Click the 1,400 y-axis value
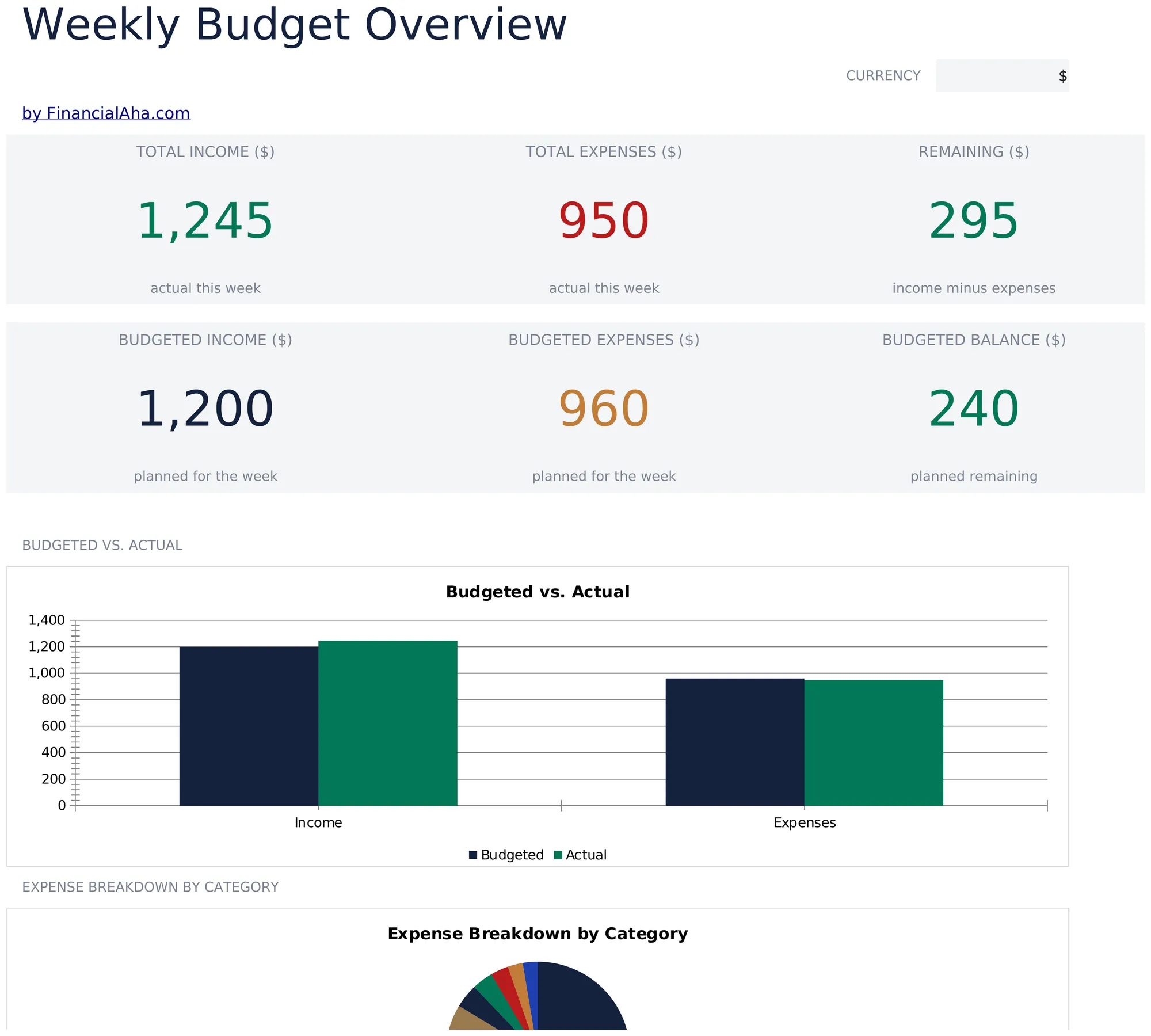The height and width of the screenshot is (1036, 1151). click(x=47, y=620)
